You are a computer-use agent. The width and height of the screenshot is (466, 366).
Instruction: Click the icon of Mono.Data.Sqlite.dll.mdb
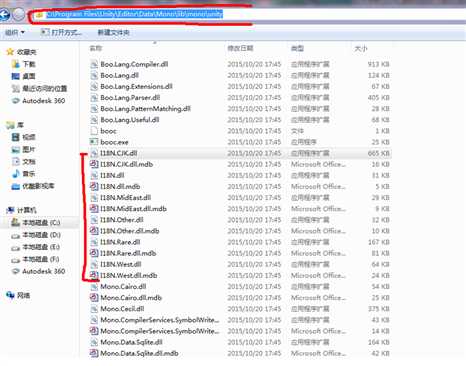pos(94,353)
